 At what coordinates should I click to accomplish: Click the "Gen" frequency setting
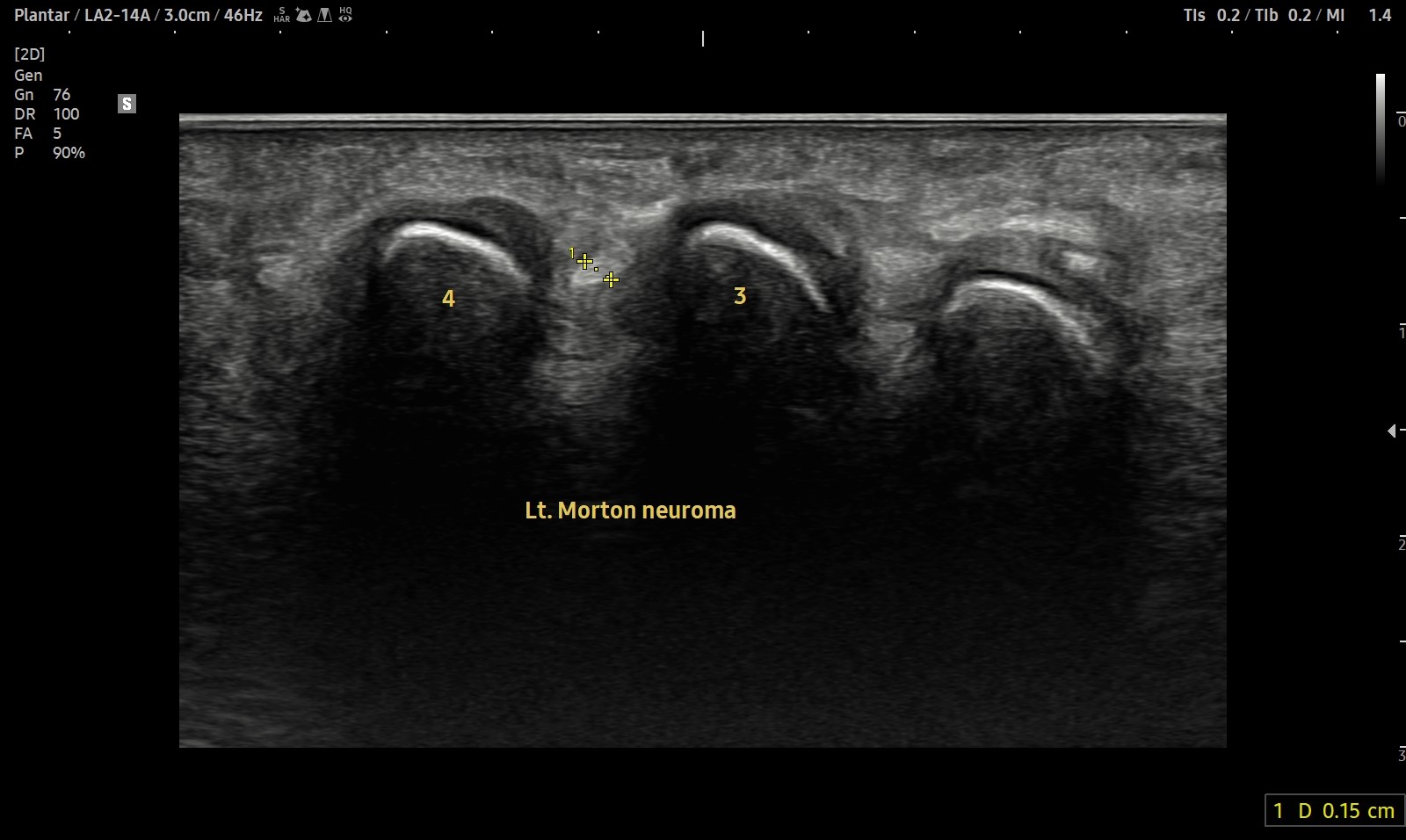click(x=28, y=76)
